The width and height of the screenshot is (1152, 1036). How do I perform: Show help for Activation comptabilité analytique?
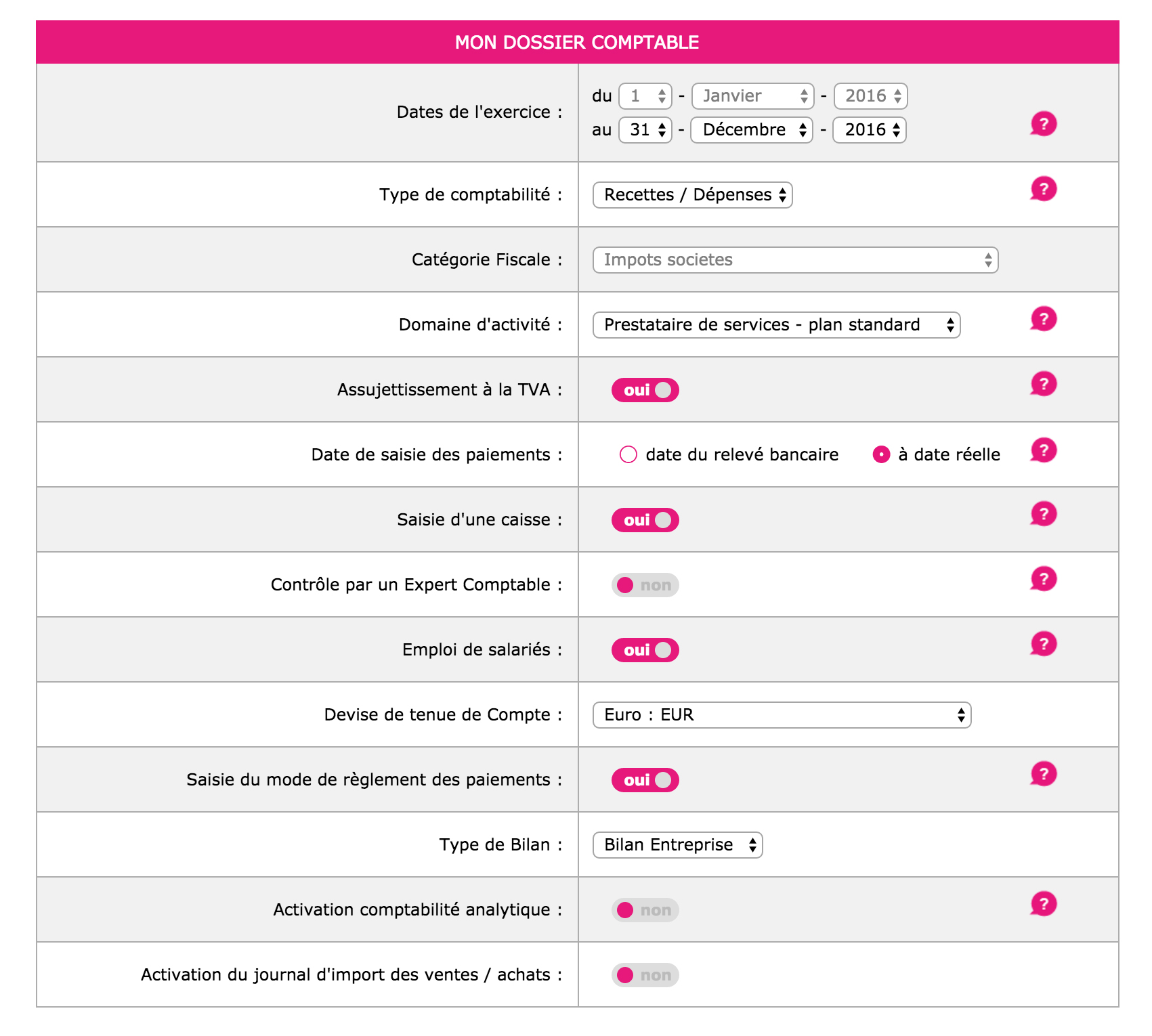coord(1043,904)
